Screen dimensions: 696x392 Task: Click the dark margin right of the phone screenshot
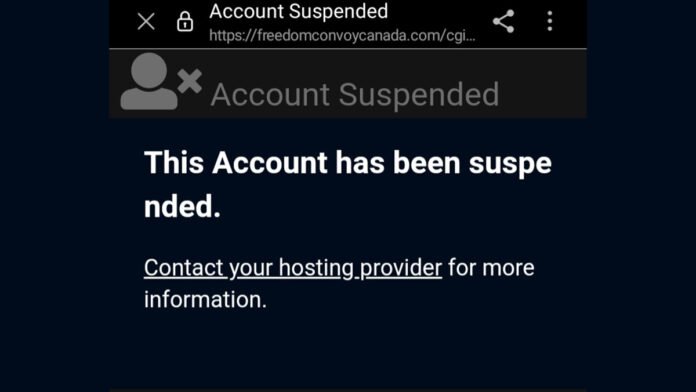click(x=641, y=196)
